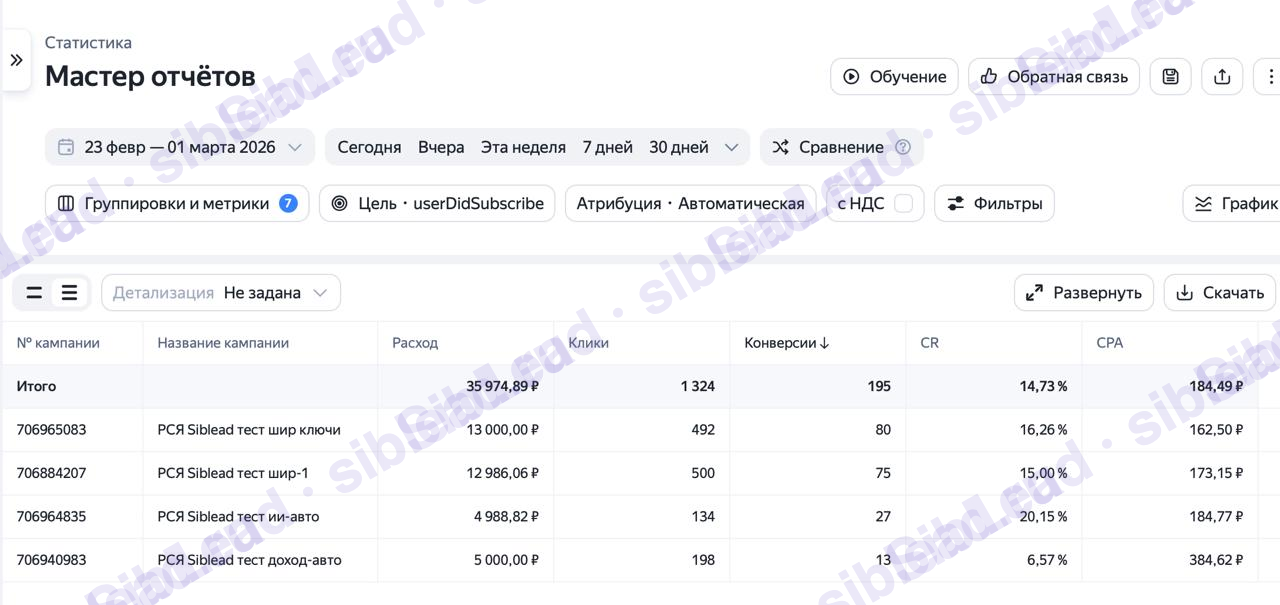Screen dimensions: 1280x605
Task: Switch to compact row density icon
Action: tap(34, 293)
